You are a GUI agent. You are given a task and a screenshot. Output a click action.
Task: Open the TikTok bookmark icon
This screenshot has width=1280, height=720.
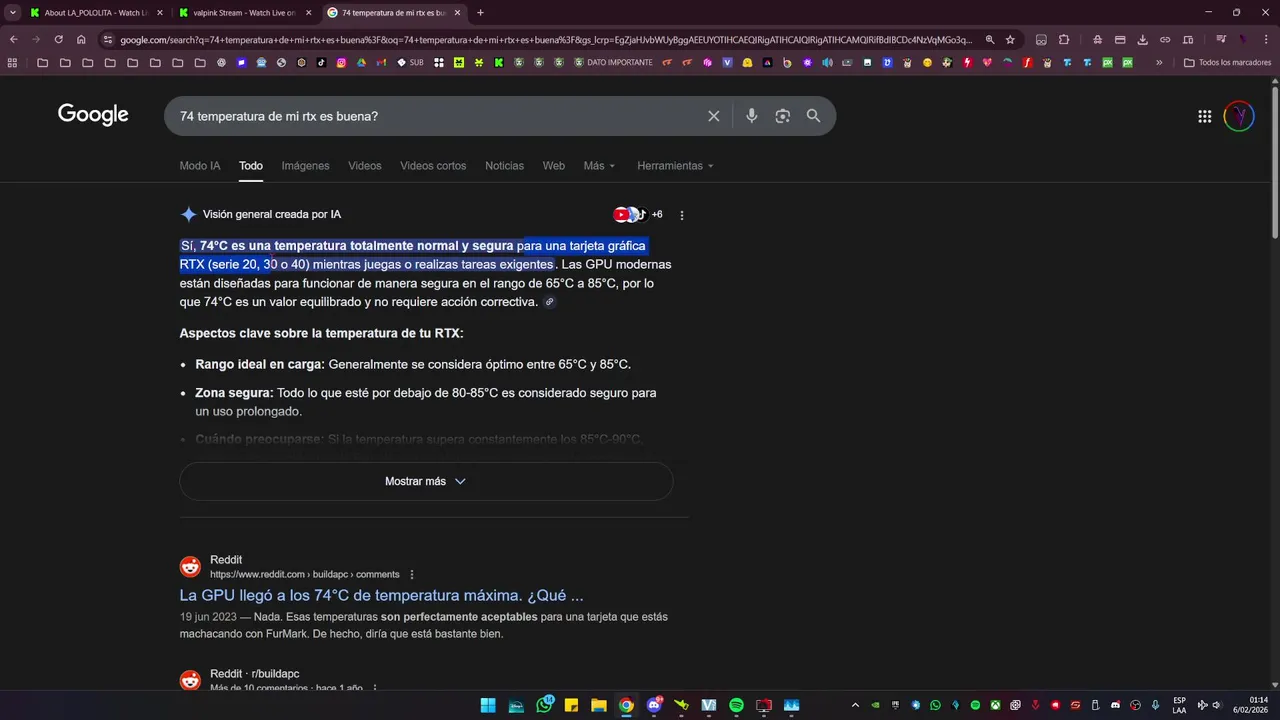pyautogui.click(x=321, y=62)
